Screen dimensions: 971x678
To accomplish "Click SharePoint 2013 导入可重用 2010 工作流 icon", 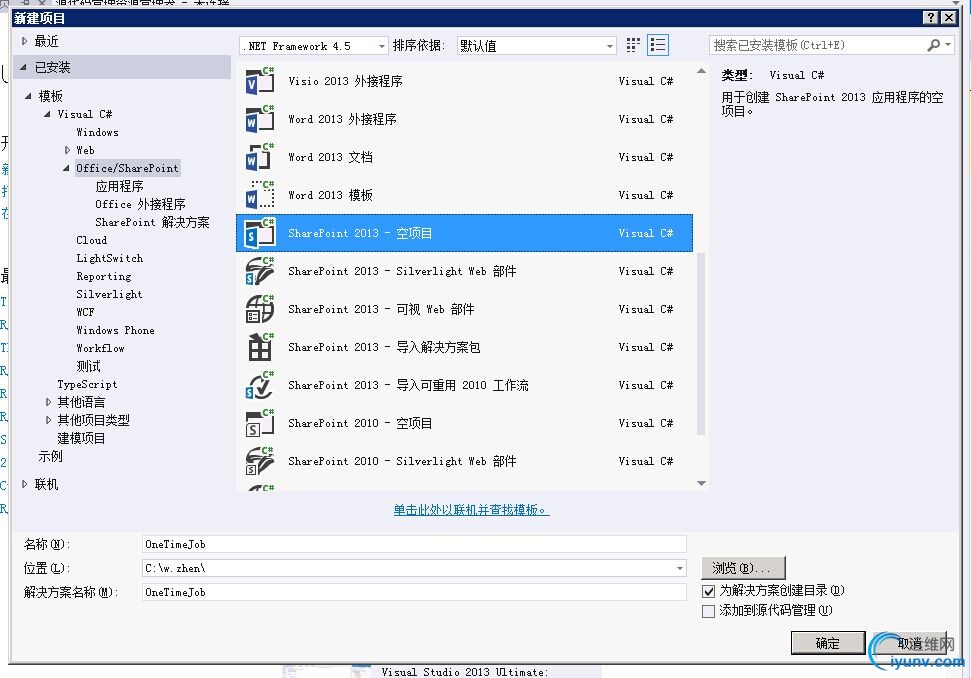I will coord(259,385).
